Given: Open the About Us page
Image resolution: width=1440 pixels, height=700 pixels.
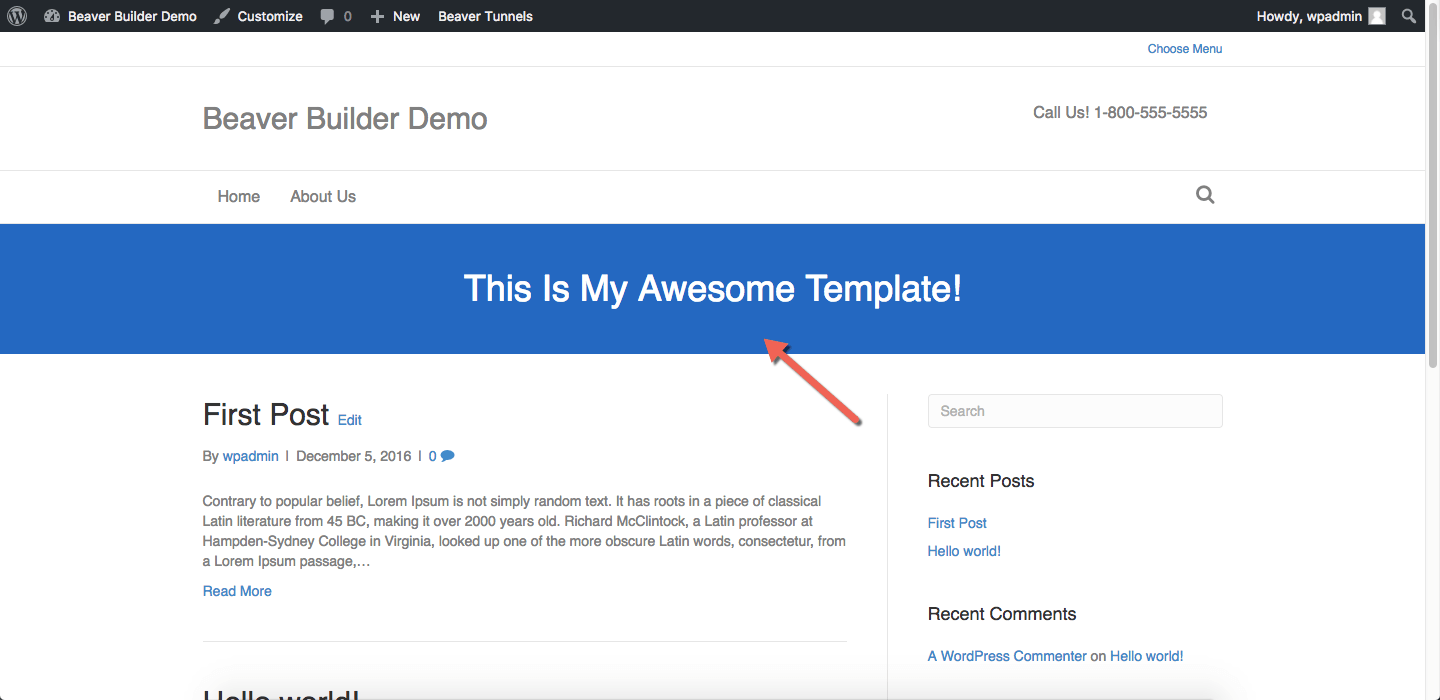Looking at the screenshot, I should click(322, 197).
